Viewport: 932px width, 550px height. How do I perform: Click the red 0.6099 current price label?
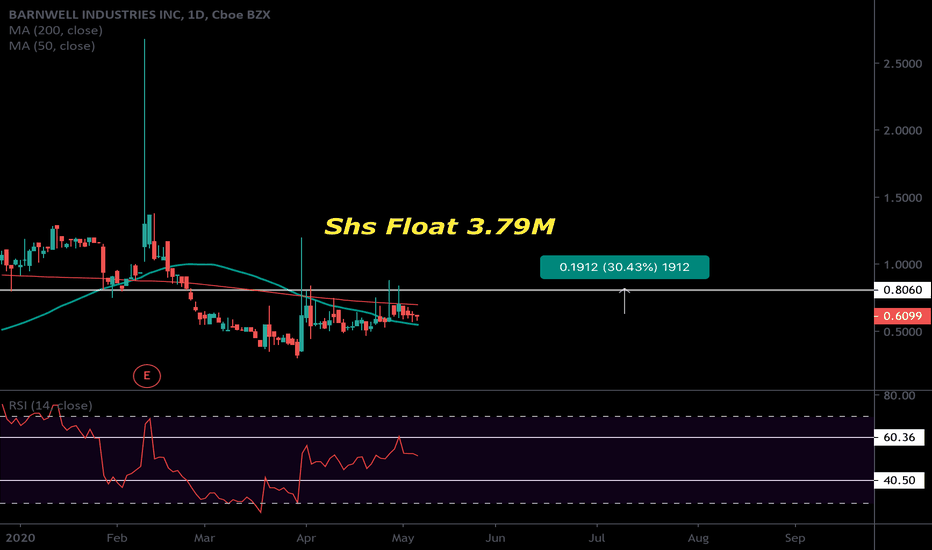[903, 316]
